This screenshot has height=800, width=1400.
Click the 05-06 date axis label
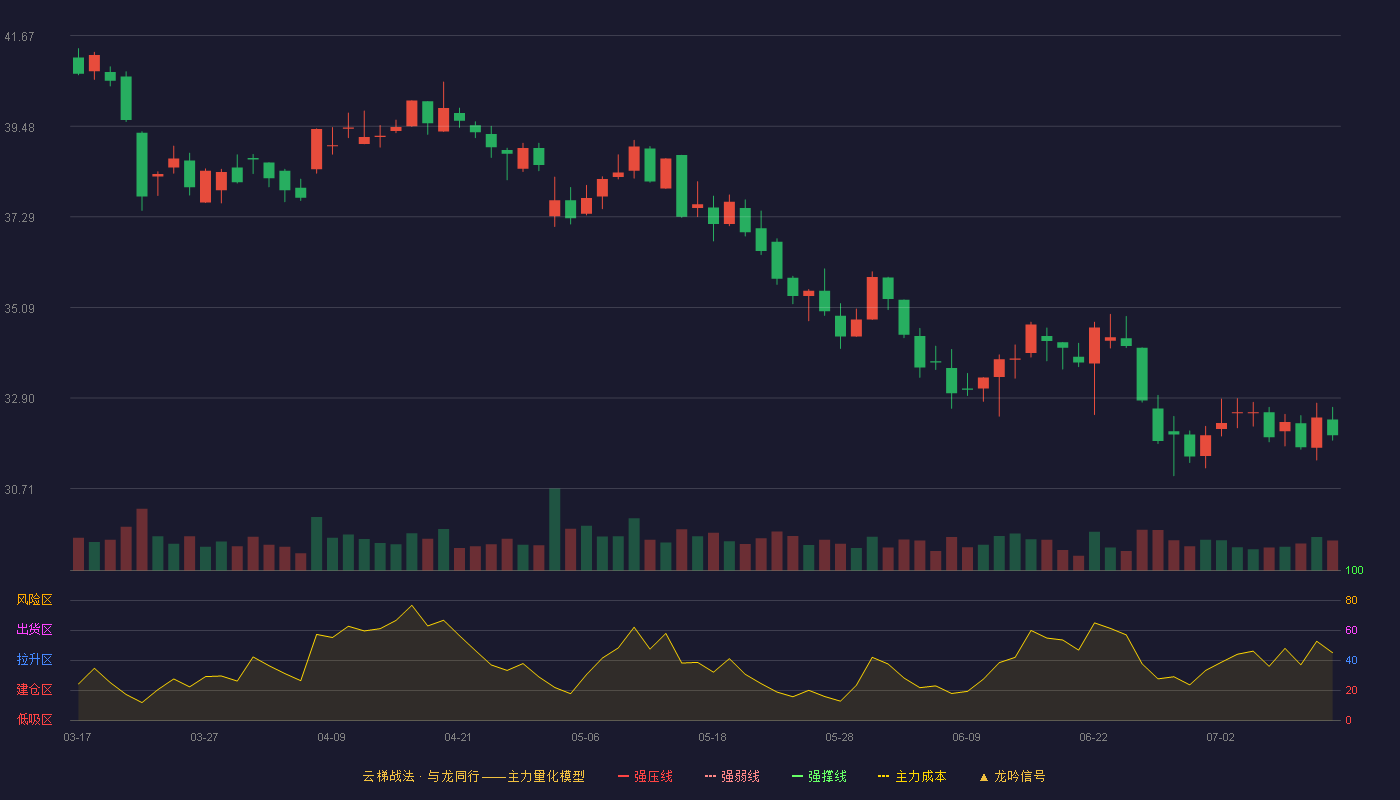[x=585, y=737]
